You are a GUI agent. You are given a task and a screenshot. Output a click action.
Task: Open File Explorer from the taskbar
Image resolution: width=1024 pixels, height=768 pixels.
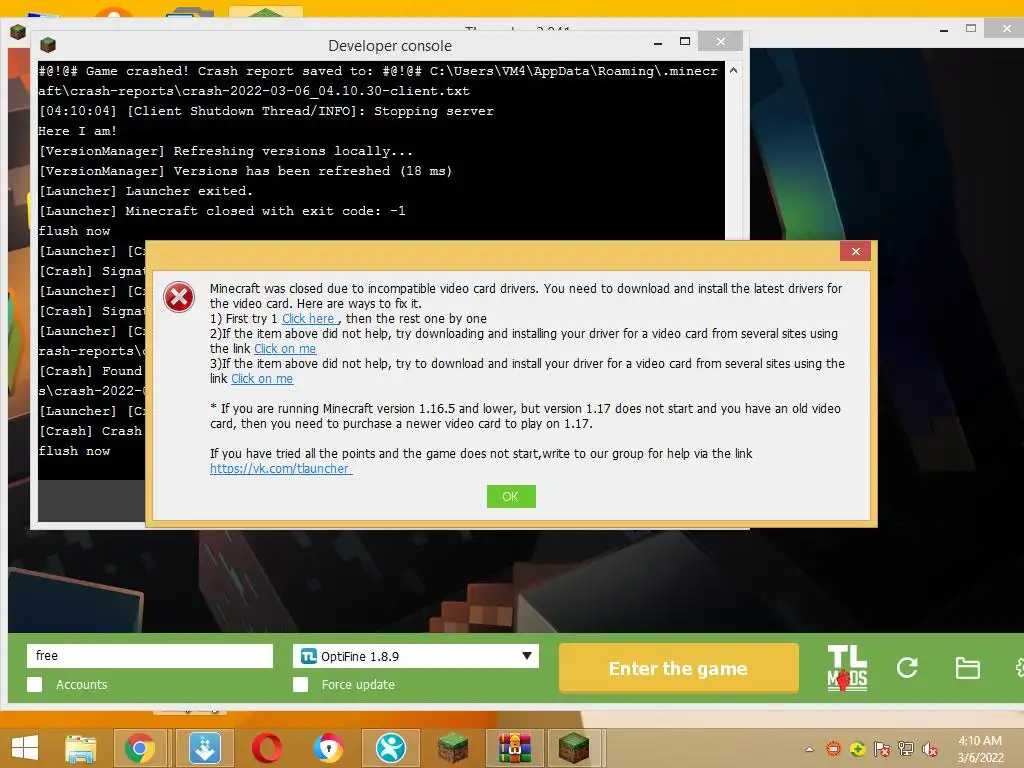(80, 748)
